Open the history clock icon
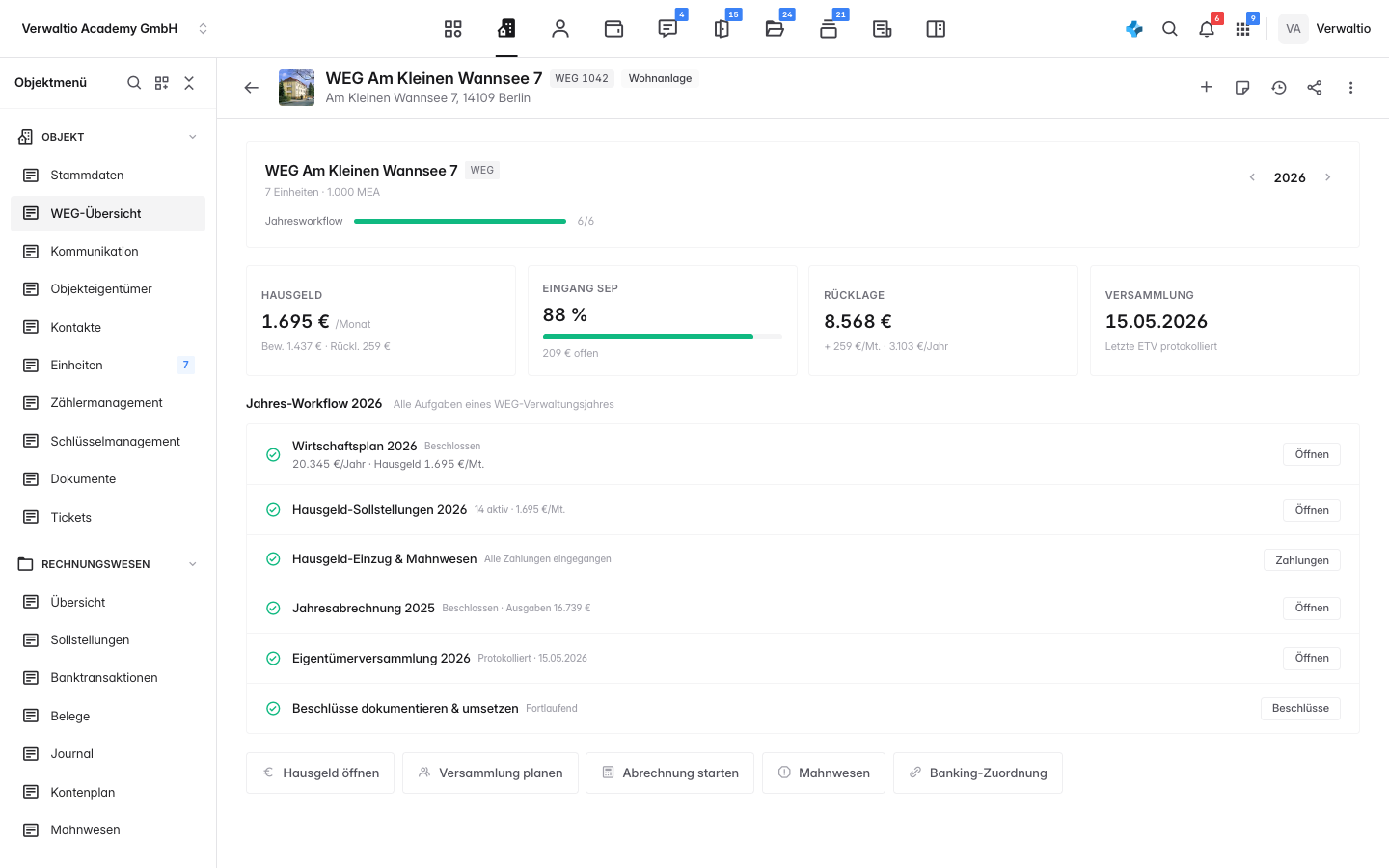 [x=1279, y=88]
